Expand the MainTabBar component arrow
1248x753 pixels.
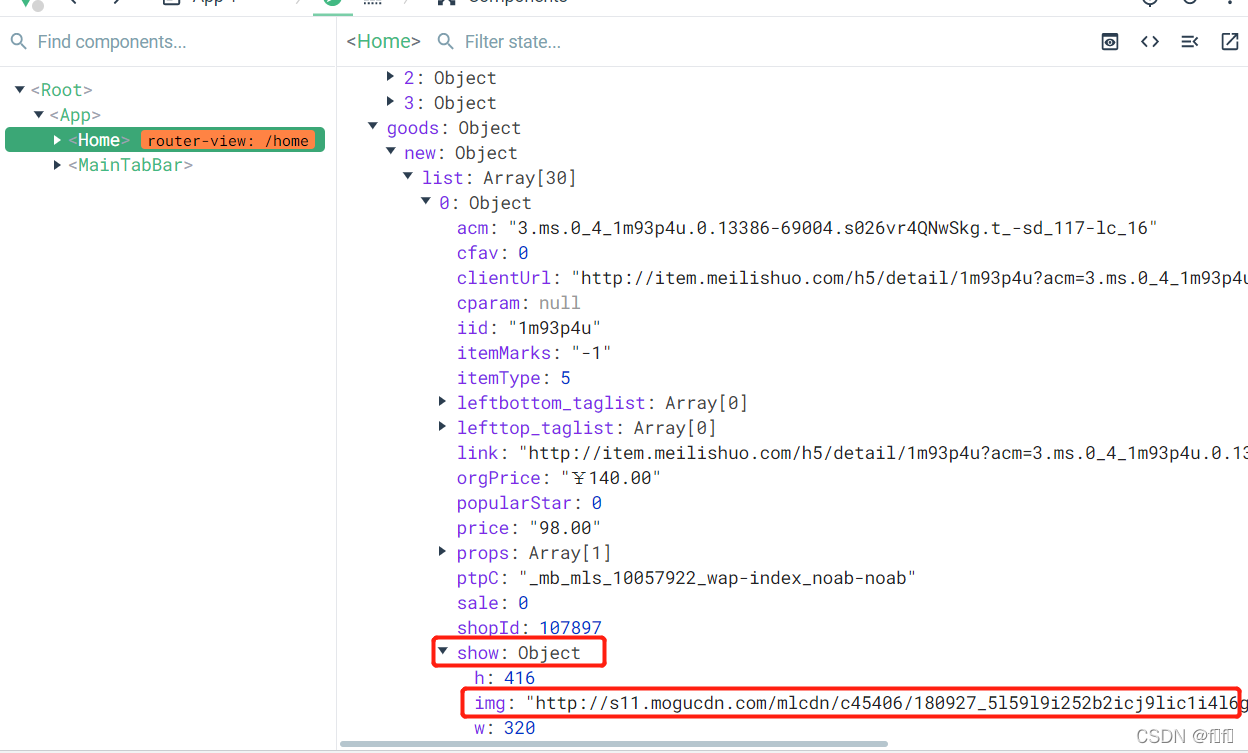click(x=58, y=165)
